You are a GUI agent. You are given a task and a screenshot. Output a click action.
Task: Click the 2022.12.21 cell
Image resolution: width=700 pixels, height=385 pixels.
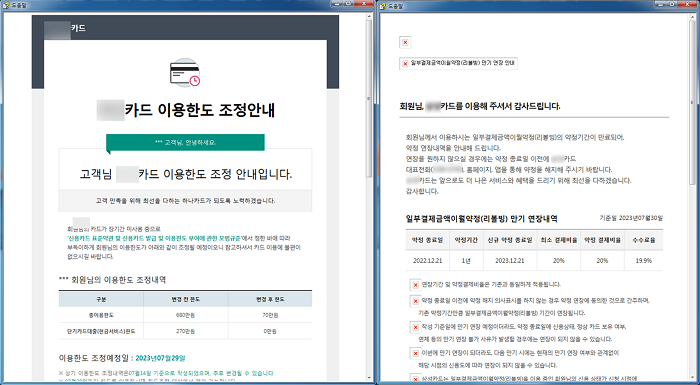point(427,260)
